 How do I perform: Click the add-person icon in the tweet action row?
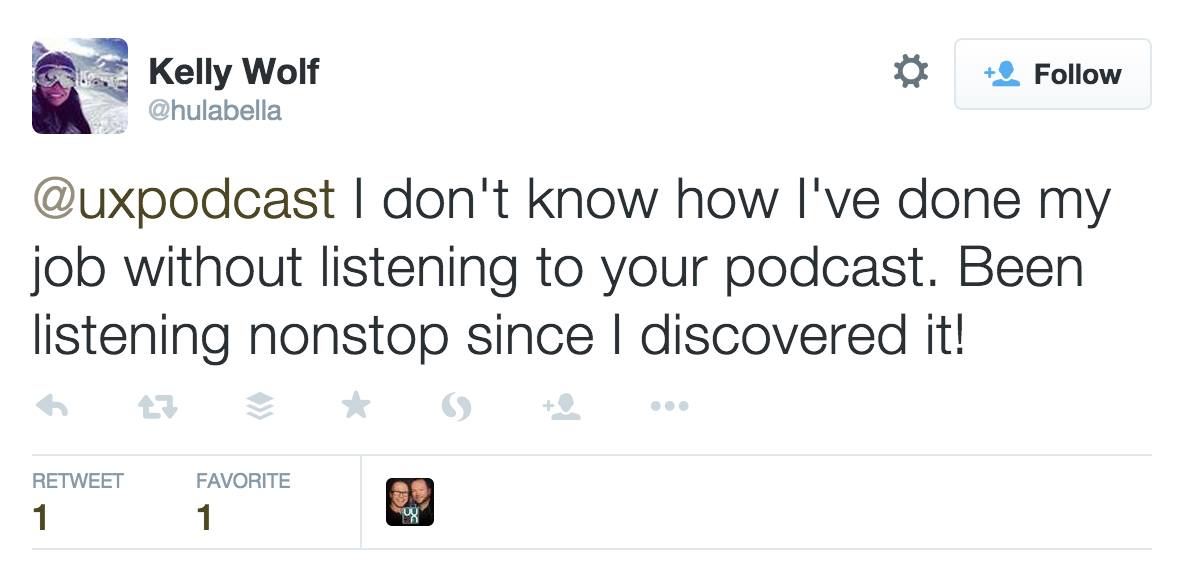click(561, 406)
